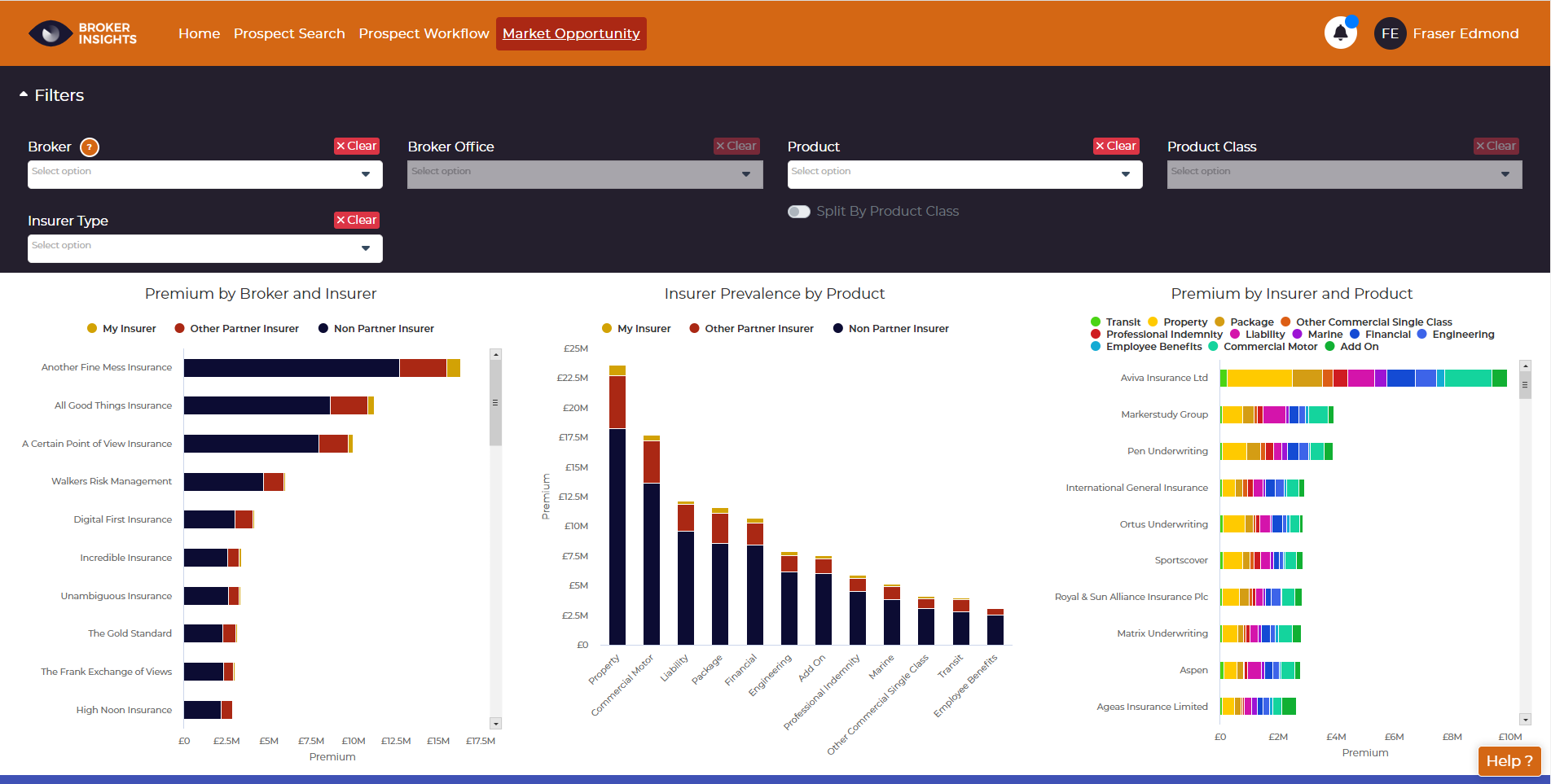This screenshot has height=784, width=1551.
Task: Toggle the Financial legend item
Action: pos(1380,335)
